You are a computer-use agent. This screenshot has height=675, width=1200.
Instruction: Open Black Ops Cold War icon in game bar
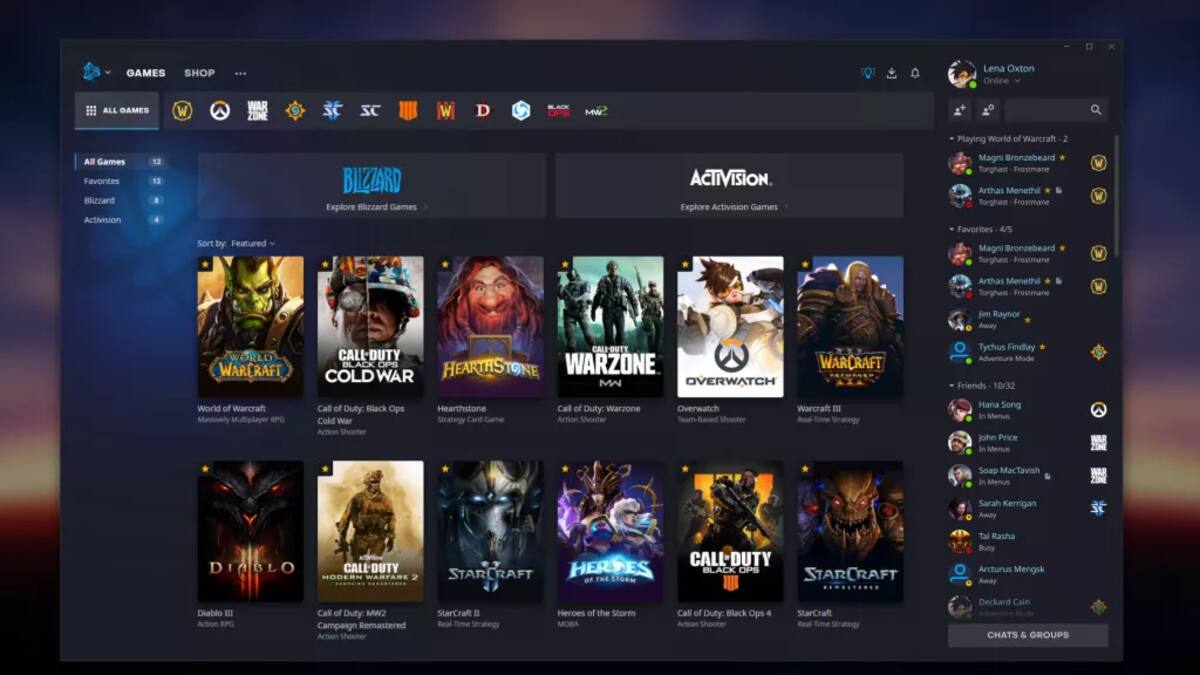coord(558,111)
